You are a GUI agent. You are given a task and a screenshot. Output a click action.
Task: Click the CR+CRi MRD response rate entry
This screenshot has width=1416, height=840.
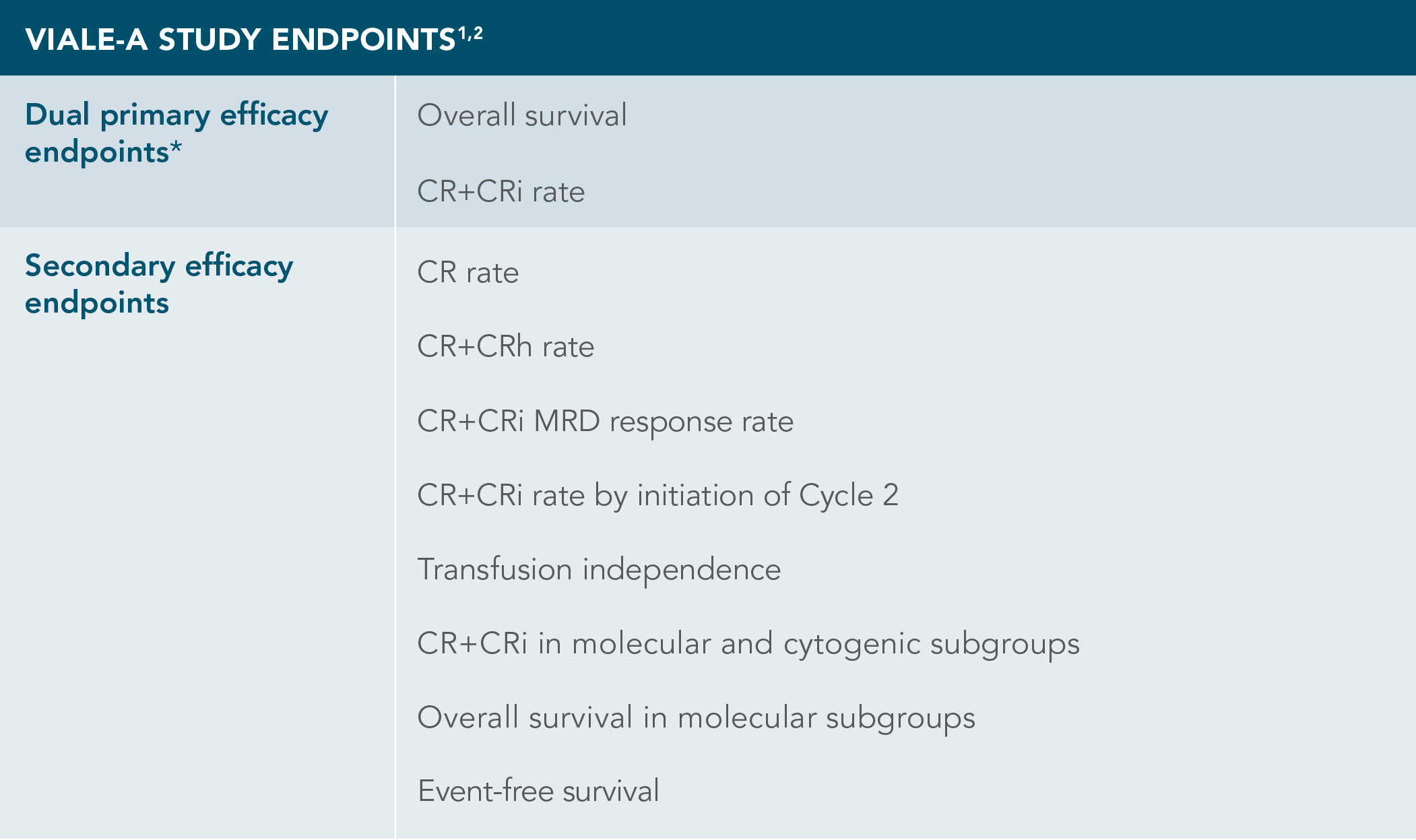[606, 422]
